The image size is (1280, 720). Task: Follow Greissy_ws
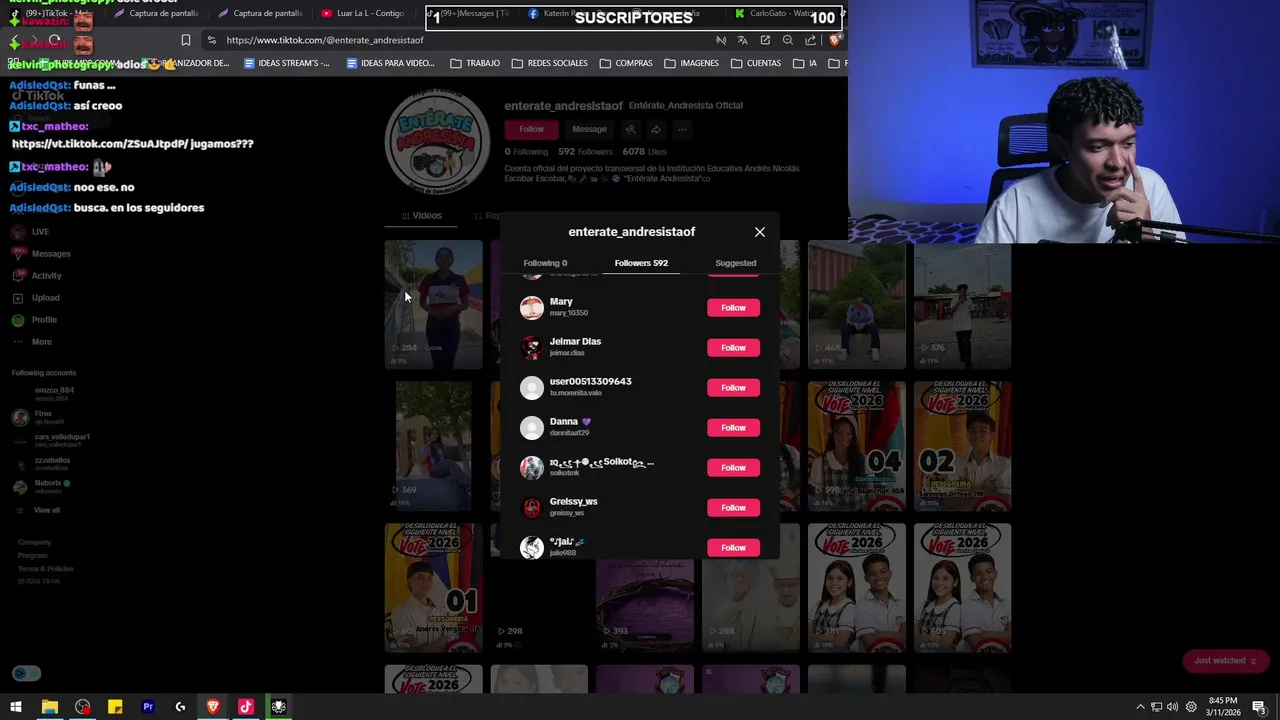(x=733, y=508)
